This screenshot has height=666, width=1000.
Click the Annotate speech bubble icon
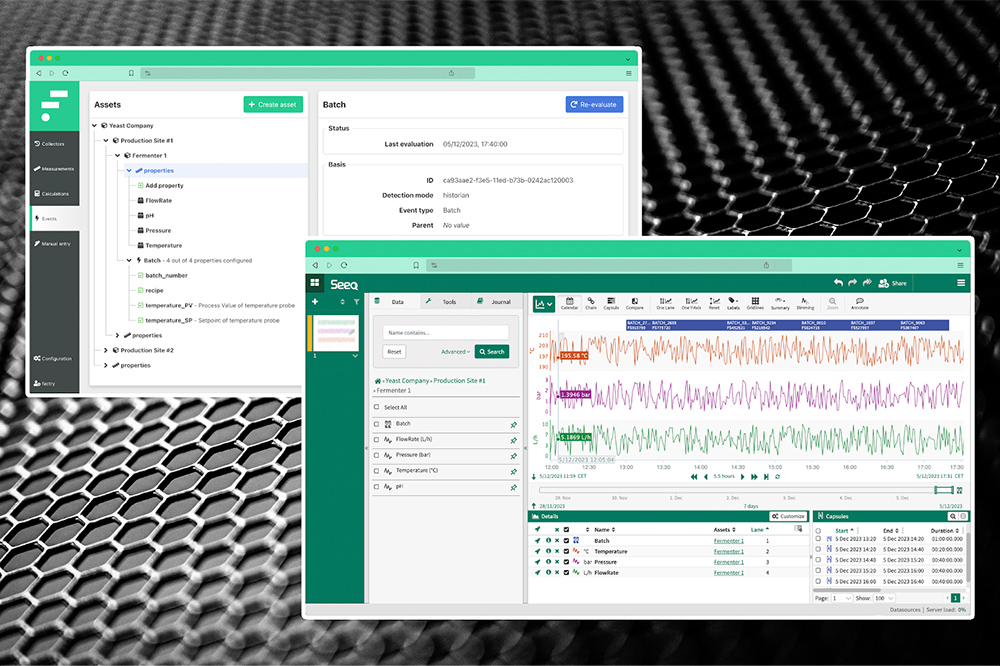860,303
